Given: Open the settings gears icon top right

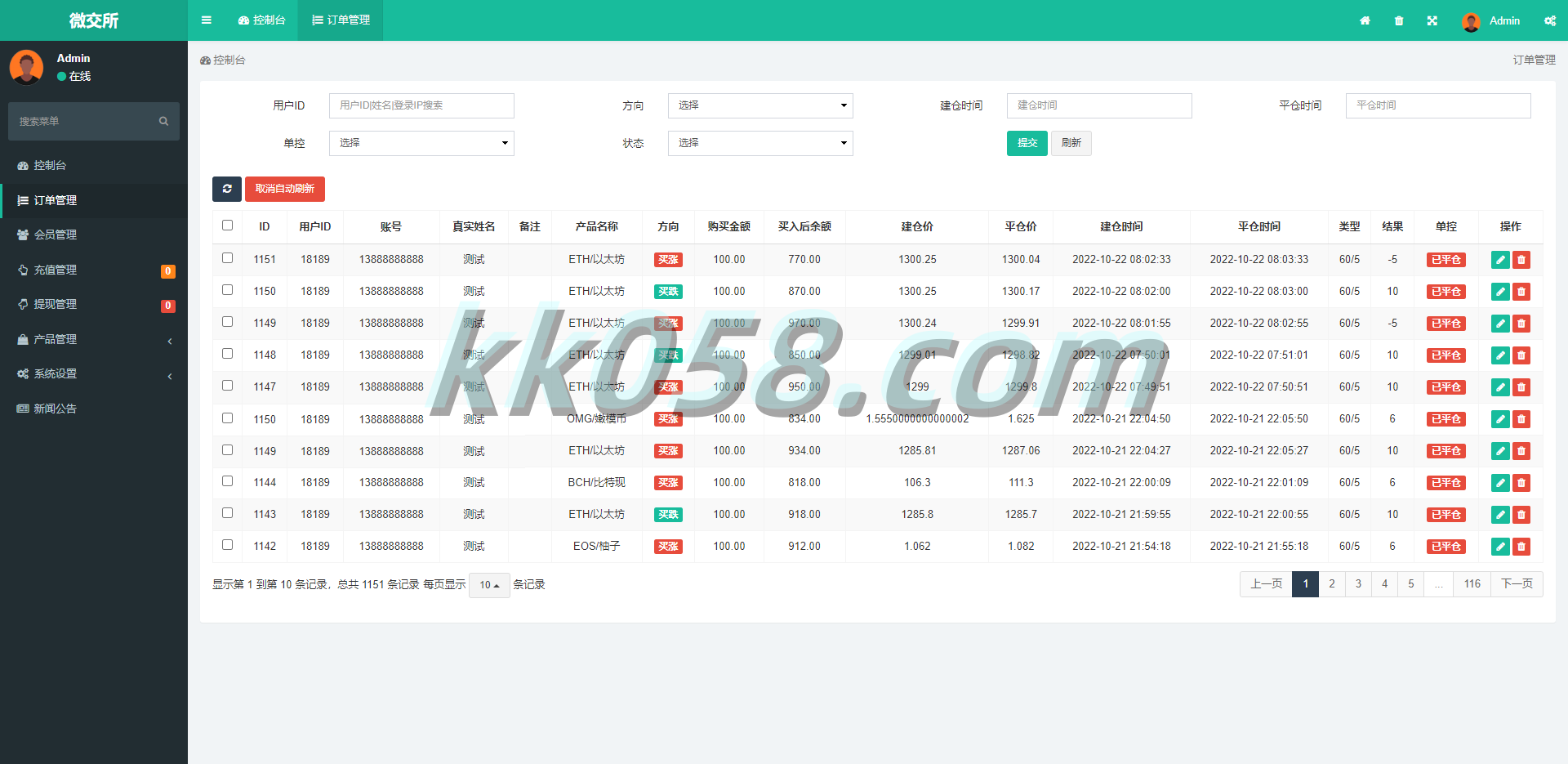Looking at the screenshot, I should coord(1550,20).
